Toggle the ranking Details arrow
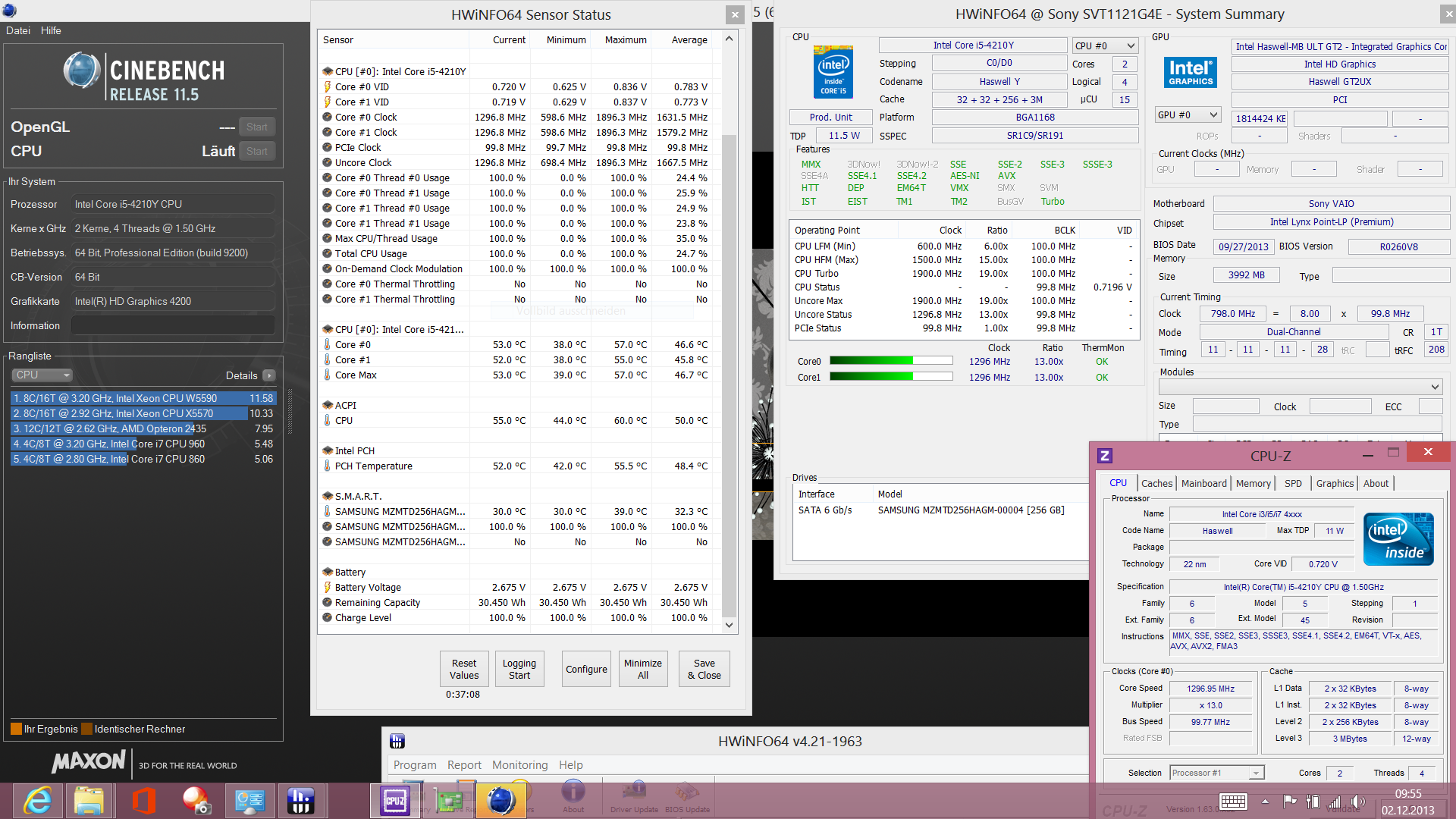This screenshot has width=1456, height=819. [269, 375]
